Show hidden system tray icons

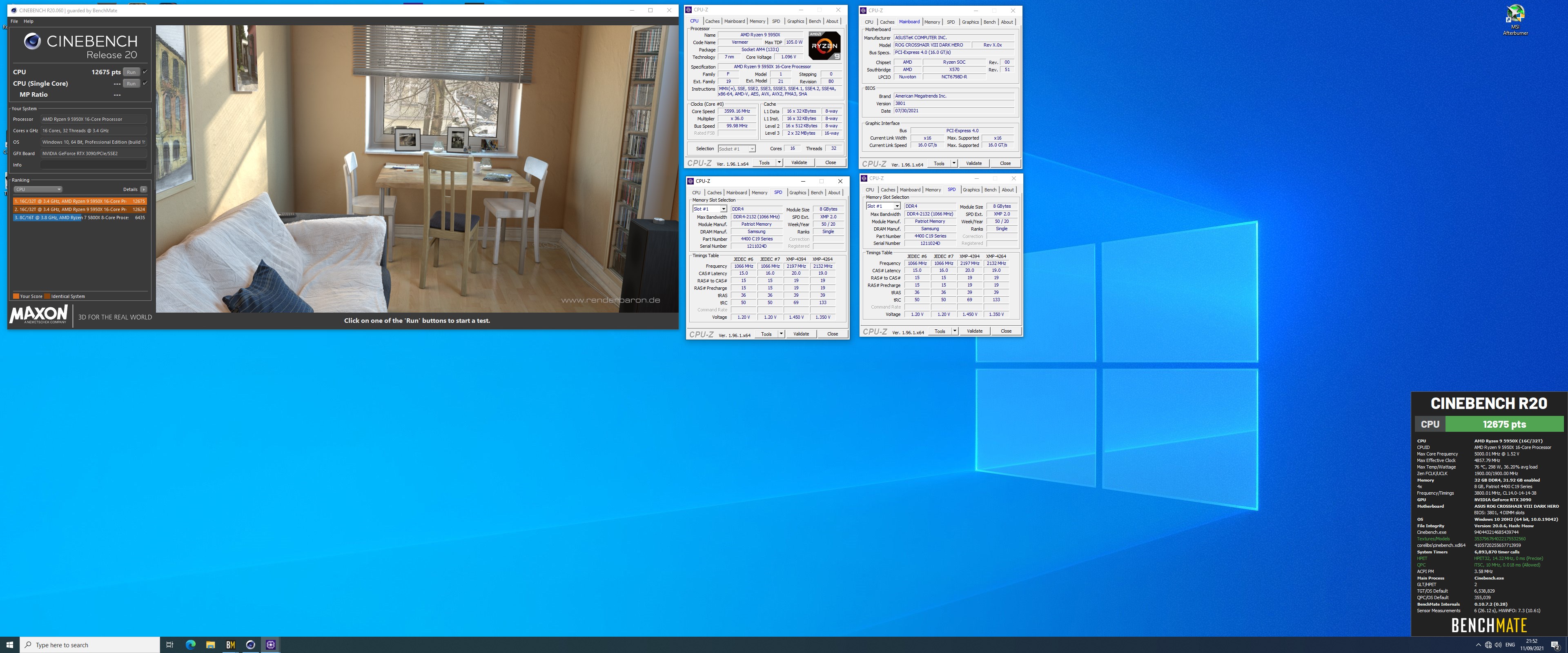pyautogui.click(x=1479, y=644)
